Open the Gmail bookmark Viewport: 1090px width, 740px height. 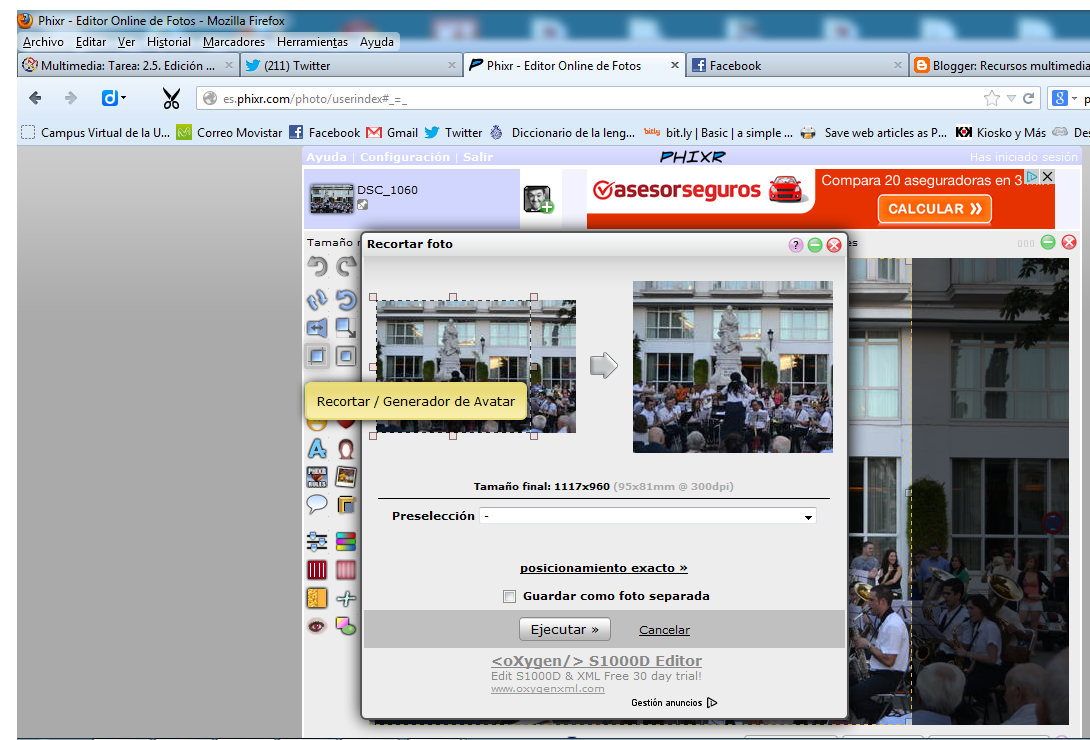pyautogui.click(x=392, y=133)
